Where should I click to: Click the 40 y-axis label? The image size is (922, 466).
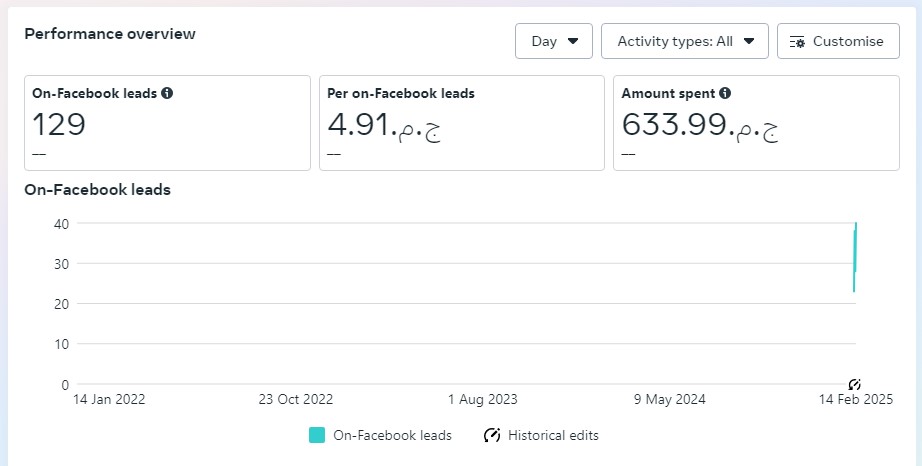(62, 224)
